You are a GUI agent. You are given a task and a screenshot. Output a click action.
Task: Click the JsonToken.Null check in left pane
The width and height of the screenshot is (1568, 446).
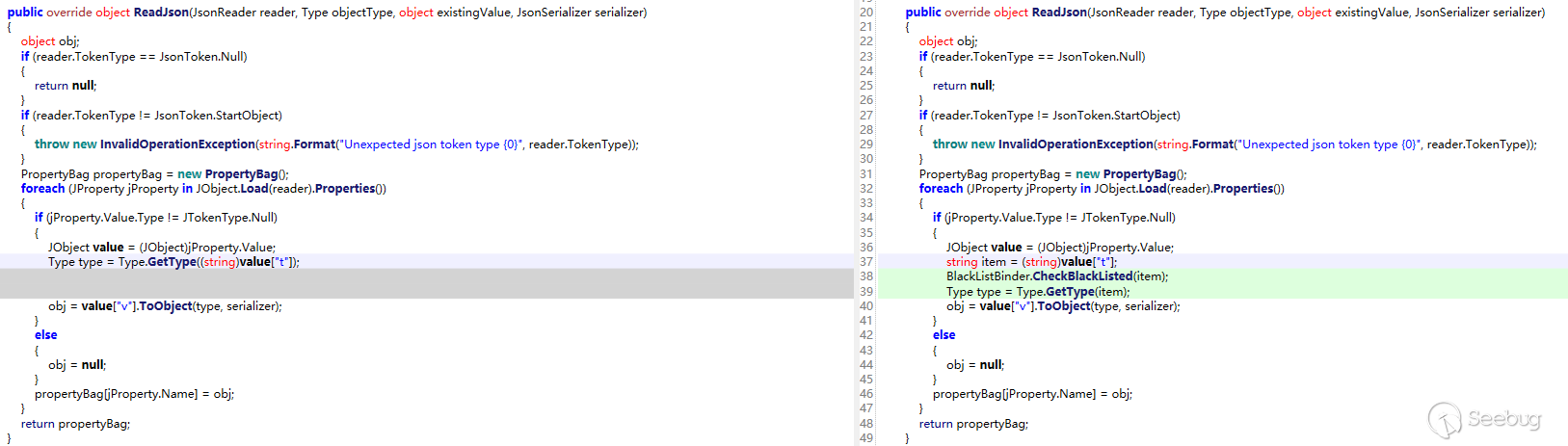[134, 57]
